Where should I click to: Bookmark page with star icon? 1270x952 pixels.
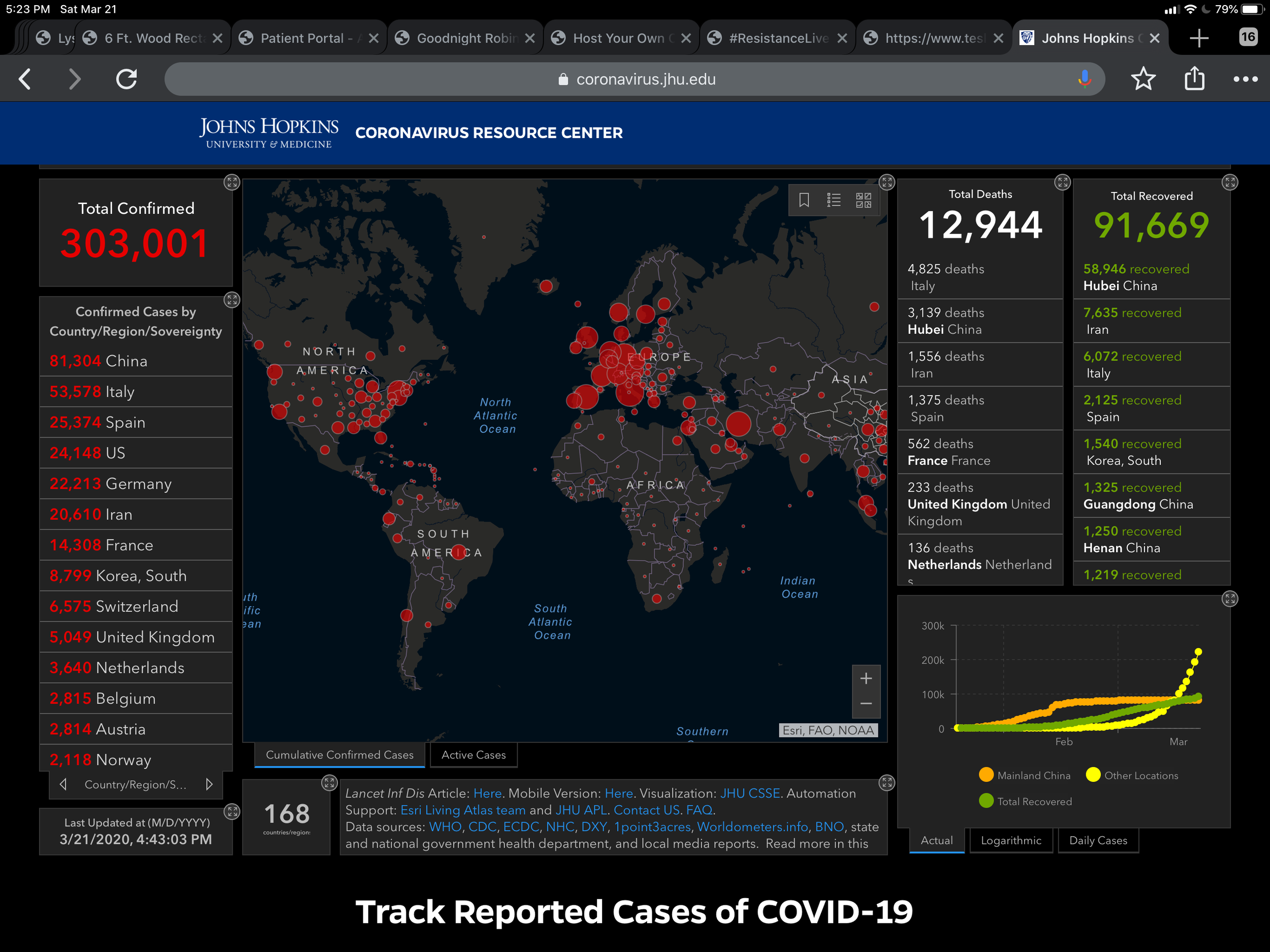[x=1142, y=79]
